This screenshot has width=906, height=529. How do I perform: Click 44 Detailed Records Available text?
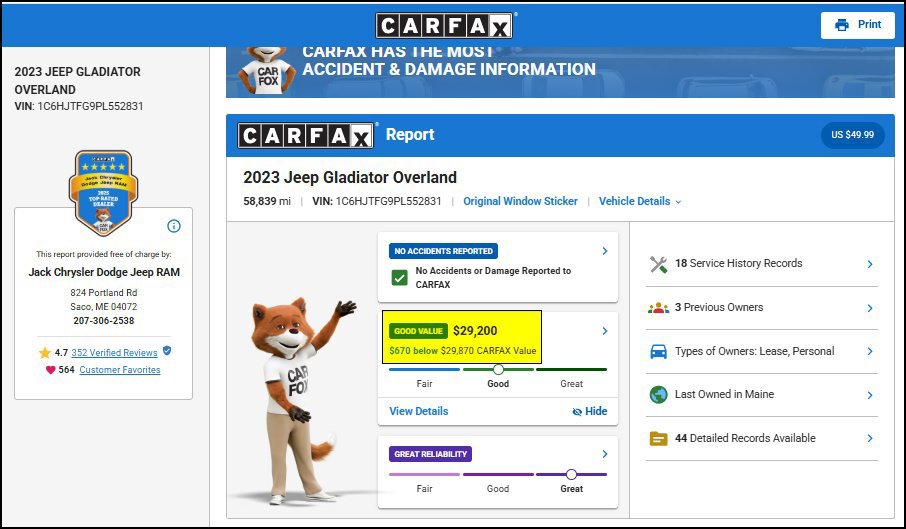pos(745,438)
